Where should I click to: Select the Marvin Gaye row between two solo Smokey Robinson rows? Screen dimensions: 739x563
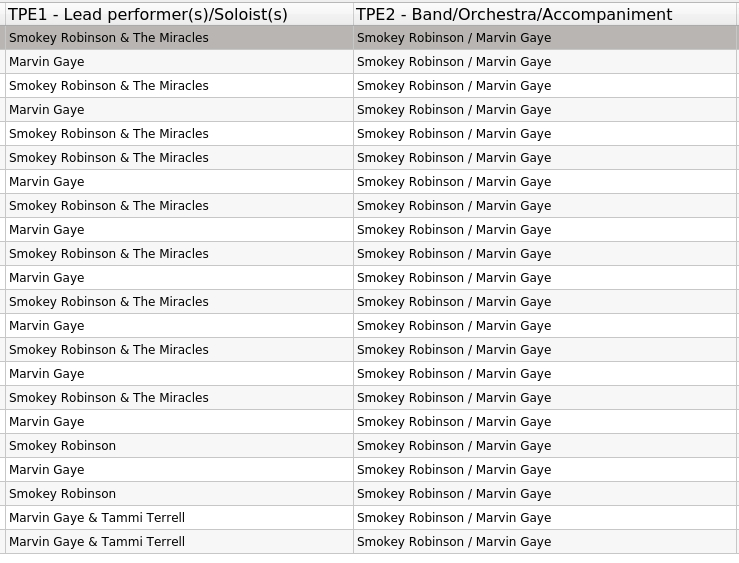pyautogui.click(x=47, y=470)
